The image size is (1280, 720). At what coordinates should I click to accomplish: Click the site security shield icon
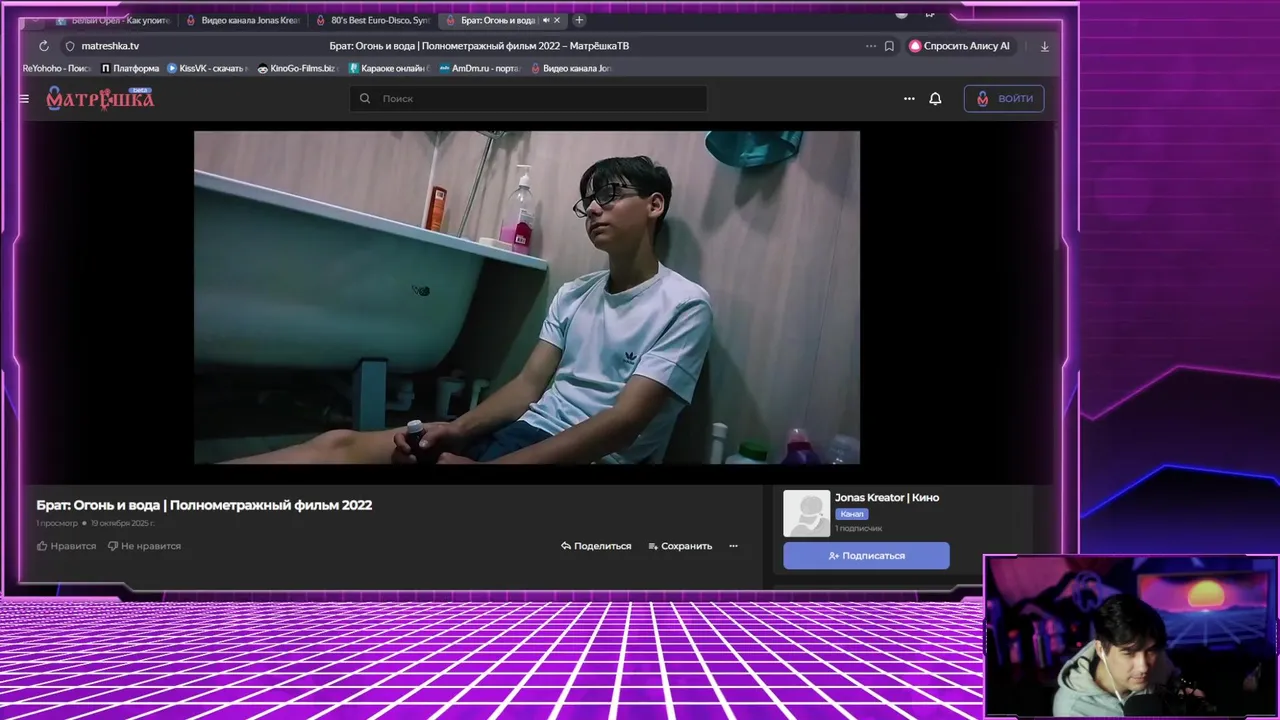(70, 46)
